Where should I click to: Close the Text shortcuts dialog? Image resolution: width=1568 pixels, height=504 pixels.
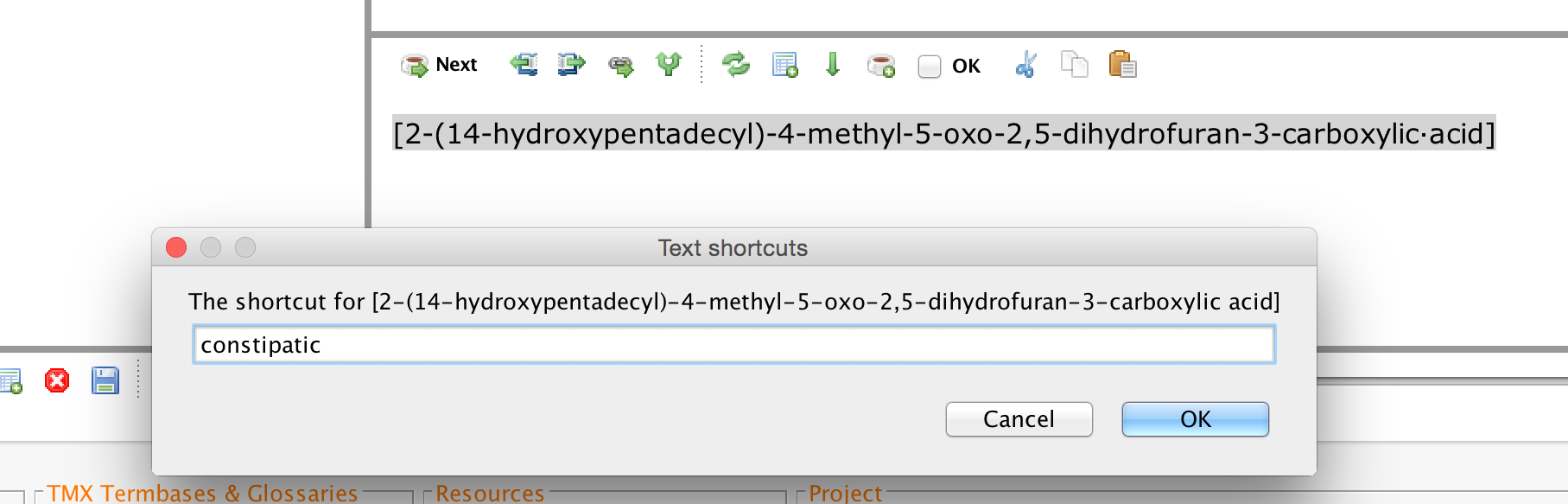coord(176,248)
